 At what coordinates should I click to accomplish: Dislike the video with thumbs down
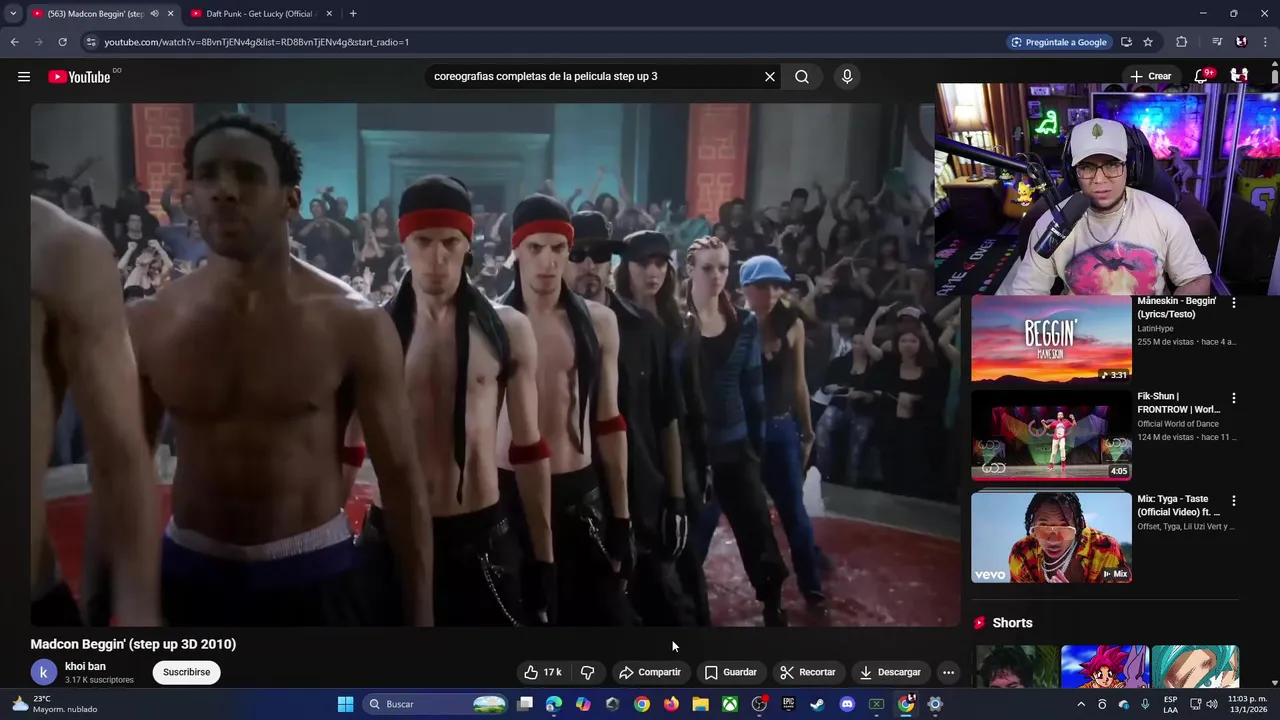point(588,672)
